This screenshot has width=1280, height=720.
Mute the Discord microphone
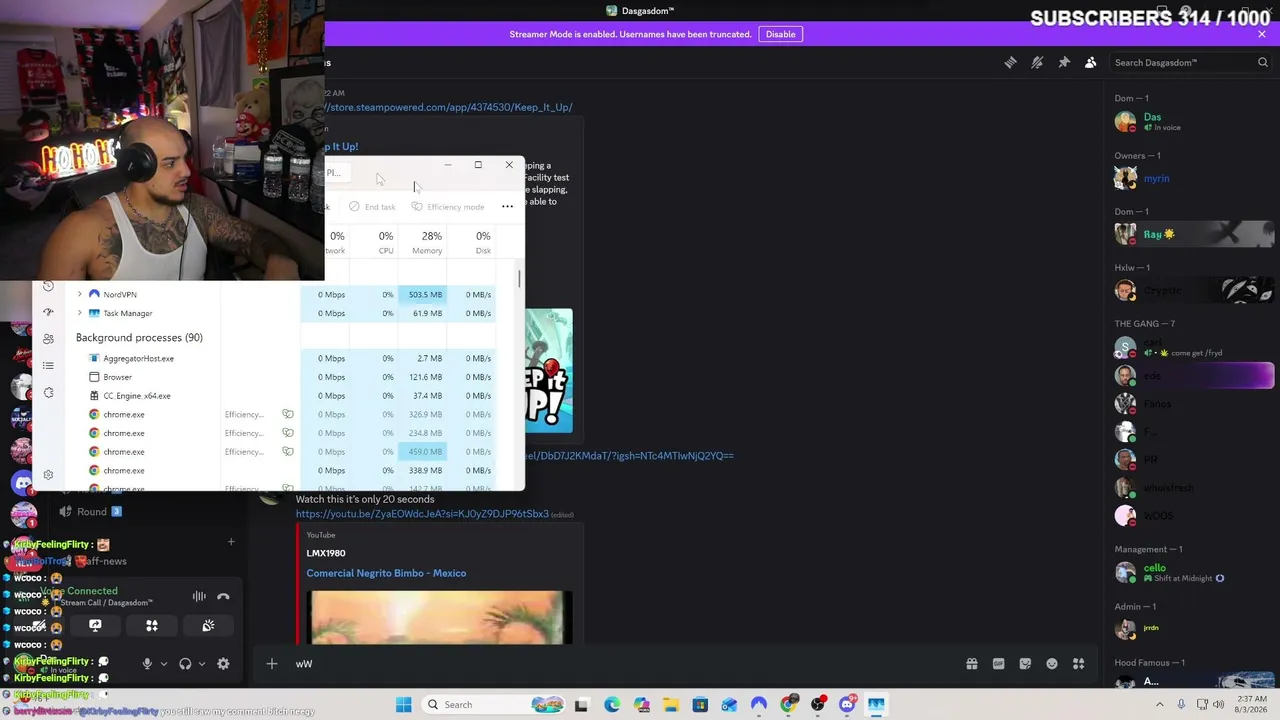coord(147,663)
